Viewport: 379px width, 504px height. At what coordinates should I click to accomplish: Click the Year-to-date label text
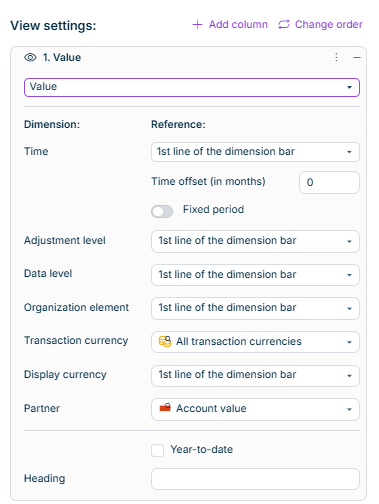tap(202, 450)
